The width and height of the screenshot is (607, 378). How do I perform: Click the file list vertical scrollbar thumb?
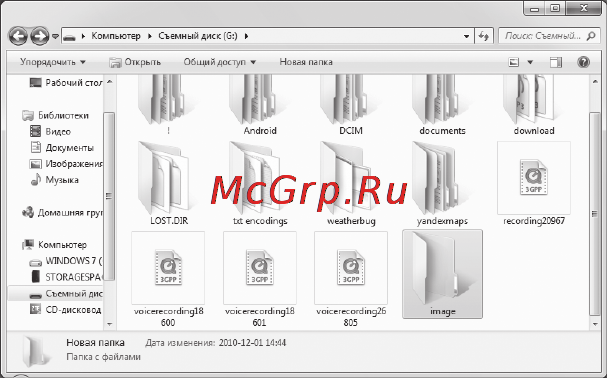pyautogui.click(x=595, y=213)
